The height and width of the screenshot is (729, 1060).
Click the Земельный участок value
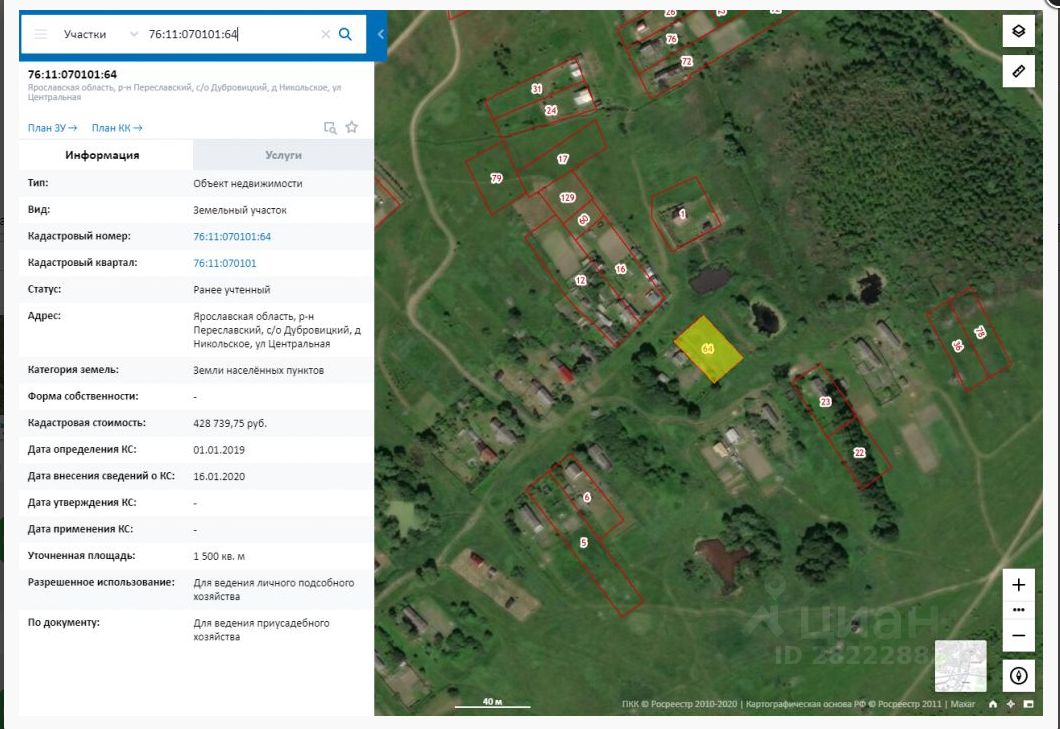pos(240,210)
